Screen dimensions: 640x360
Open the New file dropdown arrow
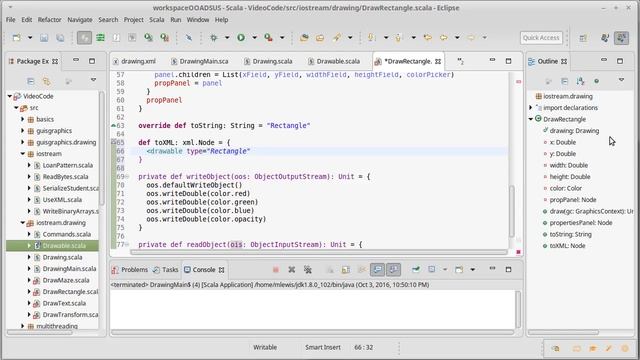pyautogui.click(x=30, y=38)
